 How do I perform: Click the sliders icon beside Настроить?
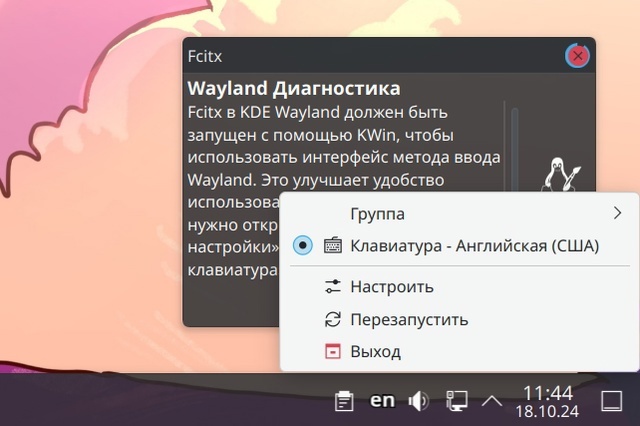pyautogui.click(x=333, y=286)
